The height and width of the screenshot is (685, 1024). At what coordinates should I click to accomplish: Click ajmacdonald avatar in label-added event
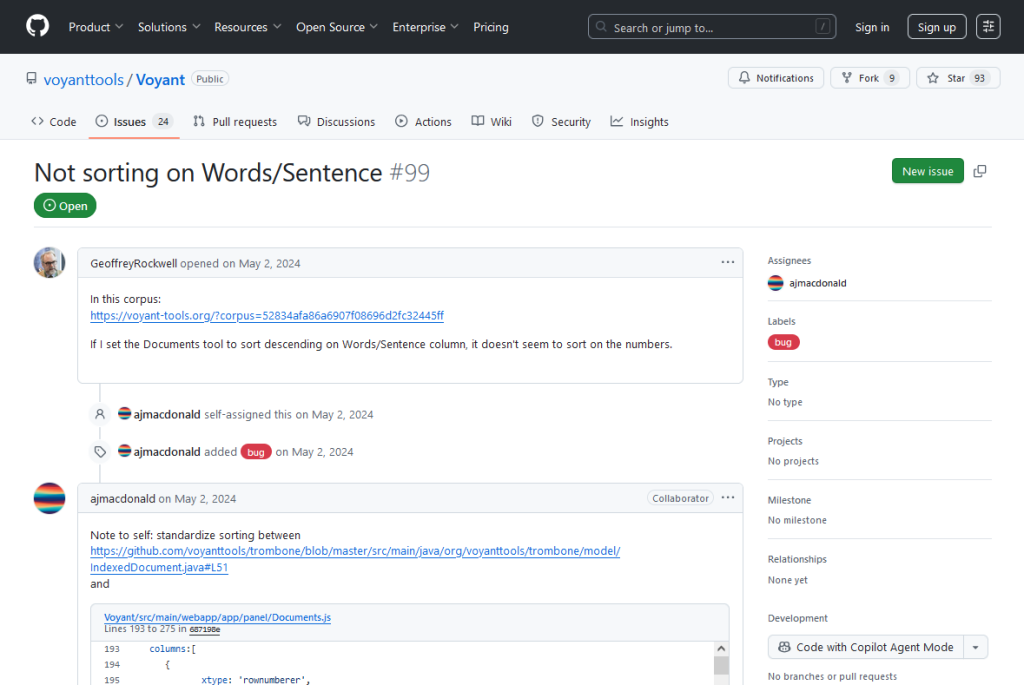pyautogui.click(x=124, y=451)
